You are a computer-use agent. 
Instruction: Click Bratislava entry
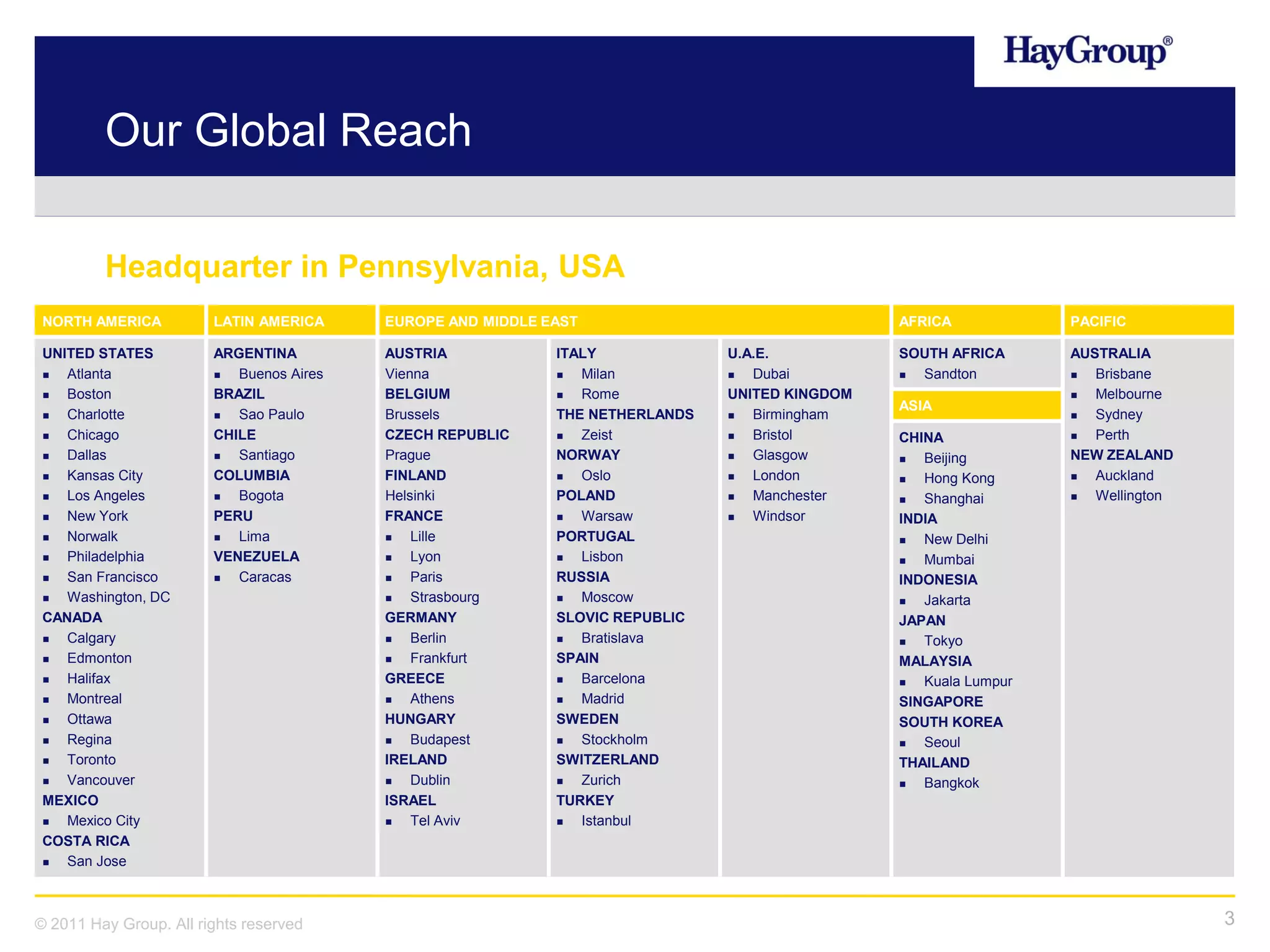click(612, 638)
